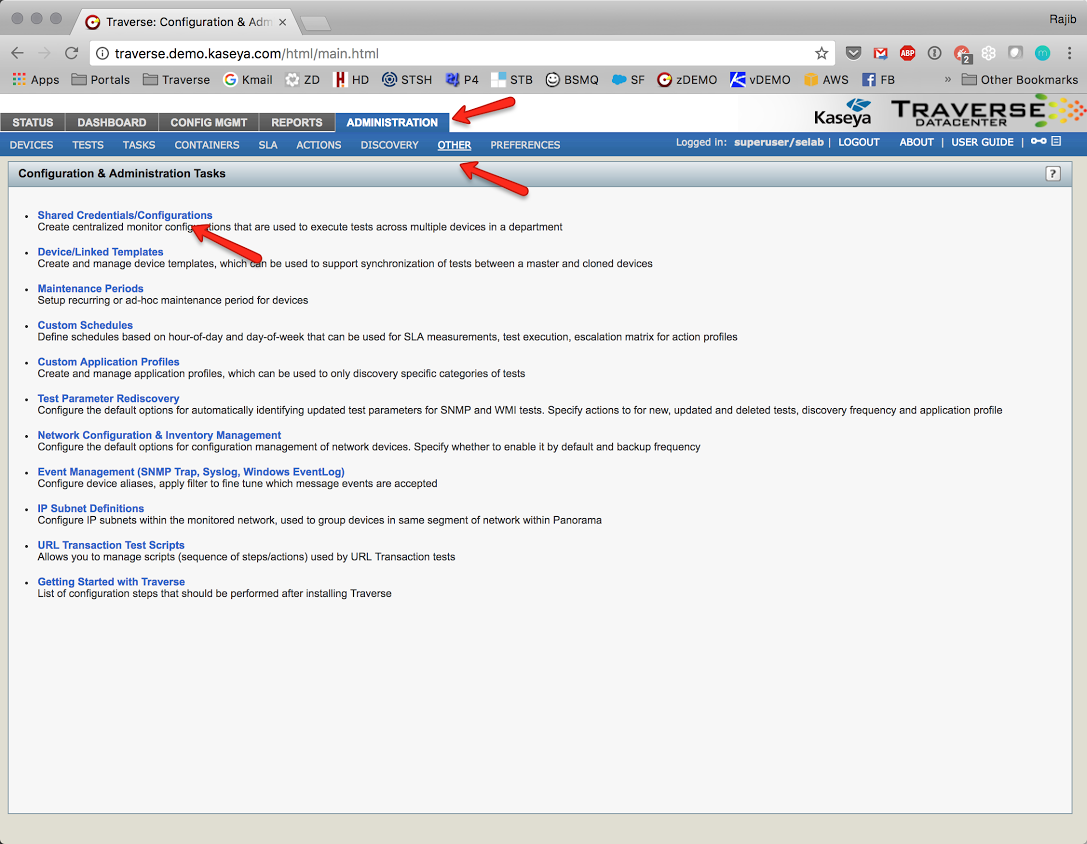Open the STSH bookmark
Image resolution: width=1087 pixels, height=844 pixels.
(408, 80)
